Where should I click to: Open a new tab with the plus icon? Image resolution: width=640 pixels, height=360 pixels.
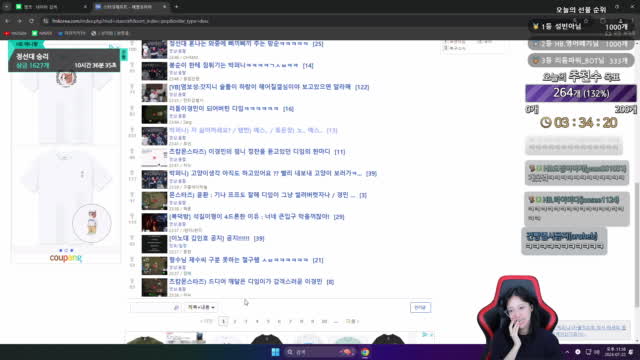[176, 7]
